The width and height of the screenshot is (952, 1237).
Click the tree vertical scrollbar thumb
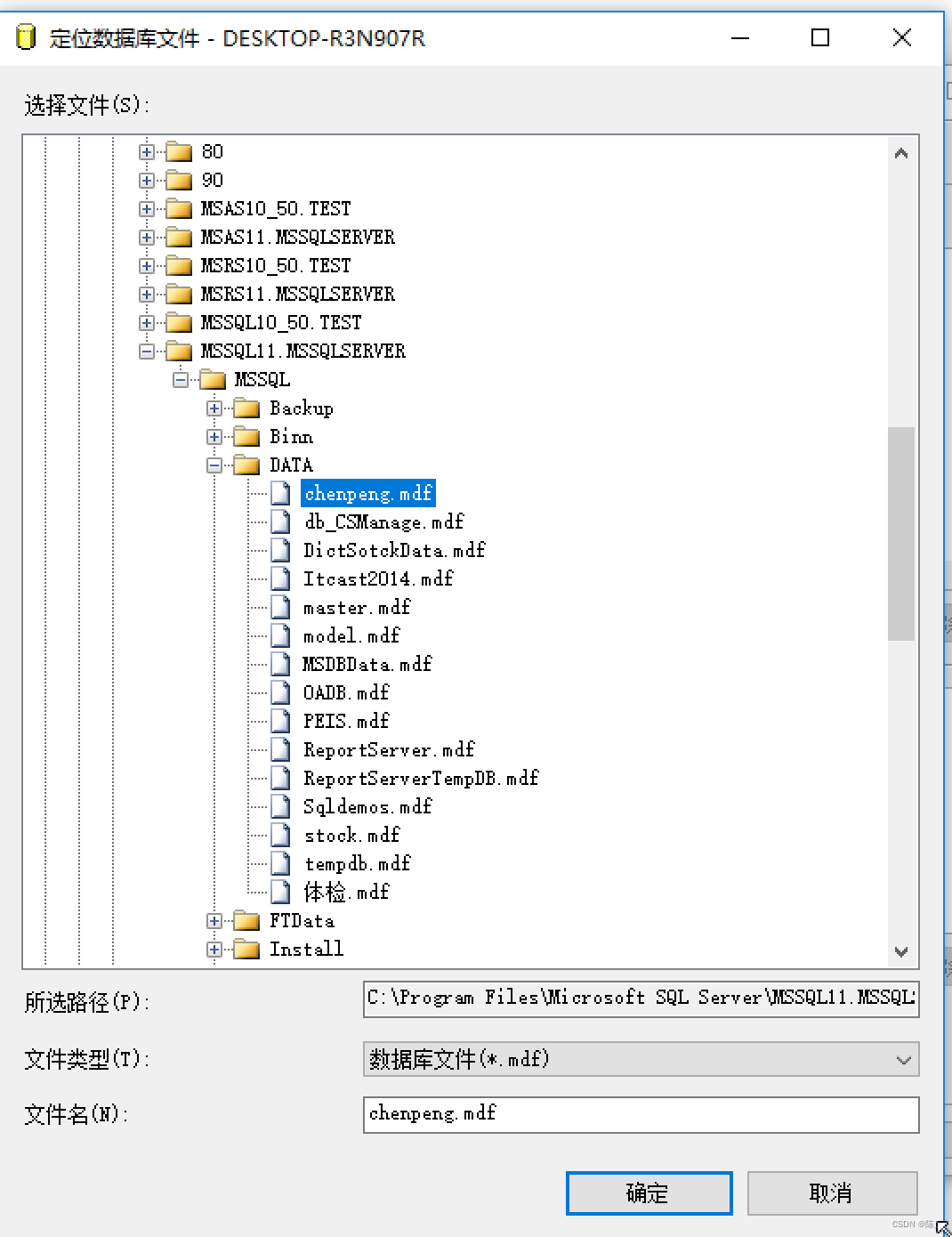pyautogui.click(x=901, y=533)
